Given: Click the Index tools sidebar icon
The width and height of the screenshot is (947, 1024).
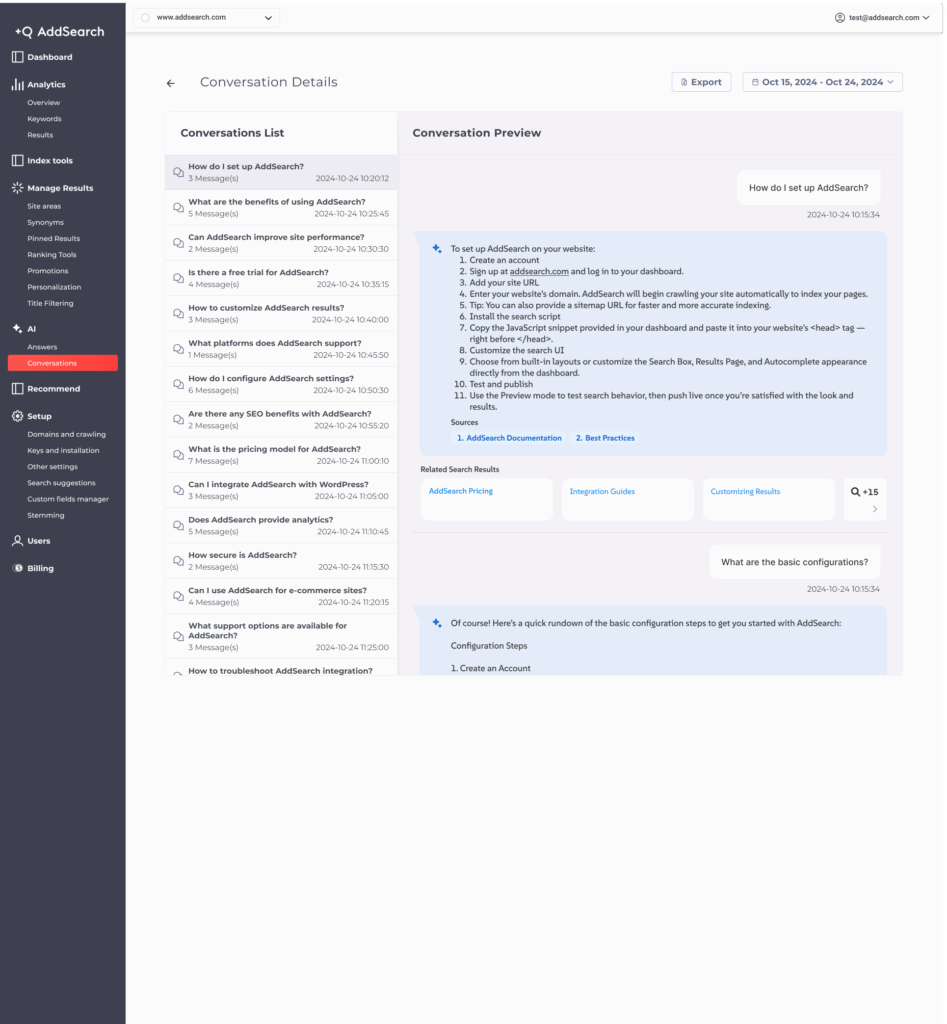Looking at the screenshot, I should 17,160.
